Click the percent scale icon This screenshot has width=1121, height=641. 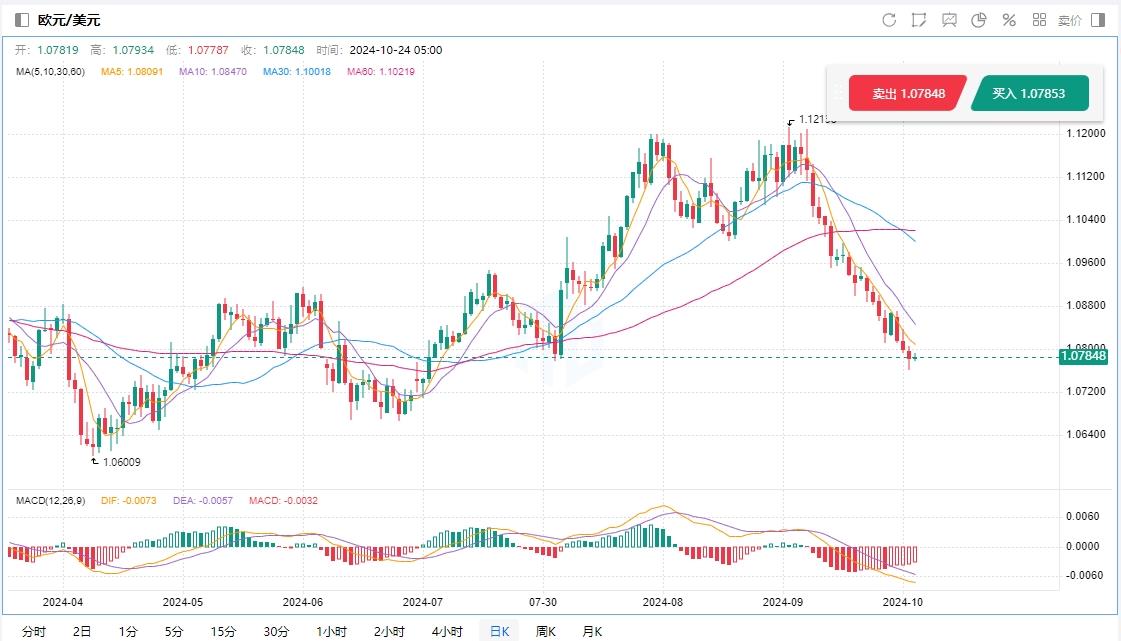1009,20
